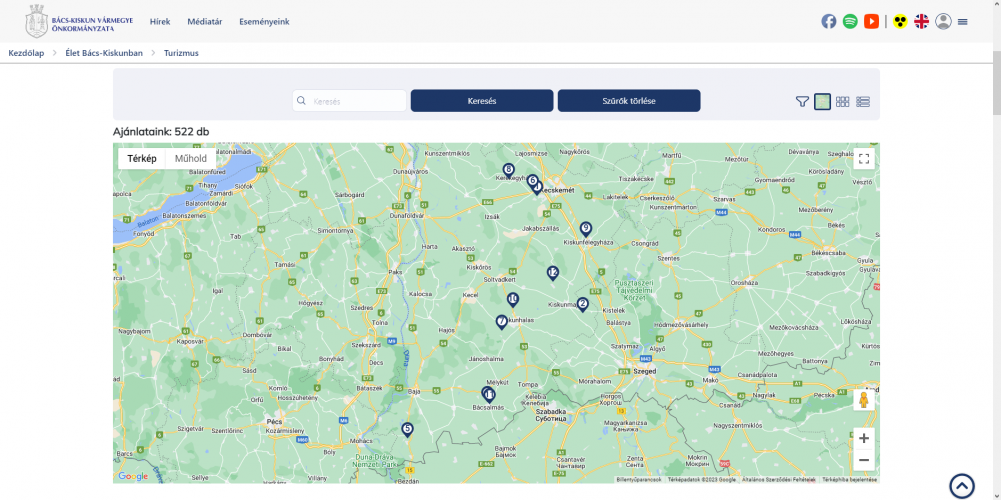The image size is (1001, 500).
Task: Click the county crest logo
Action: pos(36,21)
